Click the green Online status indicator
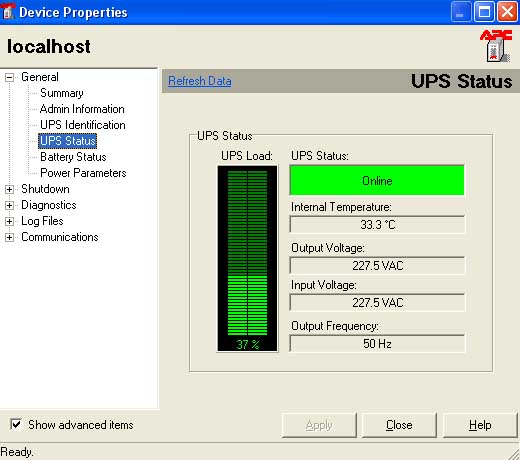This screenshot has height=460, width=520. 377,180
